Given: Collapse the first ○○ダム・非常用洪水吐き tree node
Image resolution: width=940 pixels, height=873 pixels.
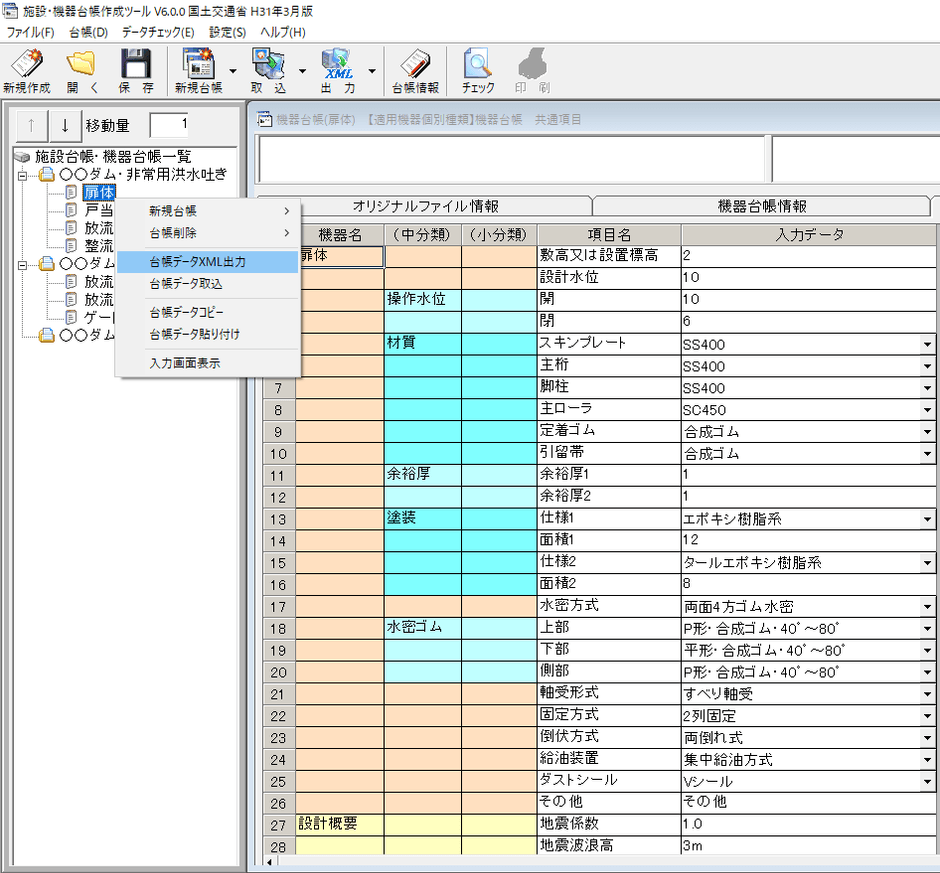Looking at the screenshot, I should tap(23, 175).
